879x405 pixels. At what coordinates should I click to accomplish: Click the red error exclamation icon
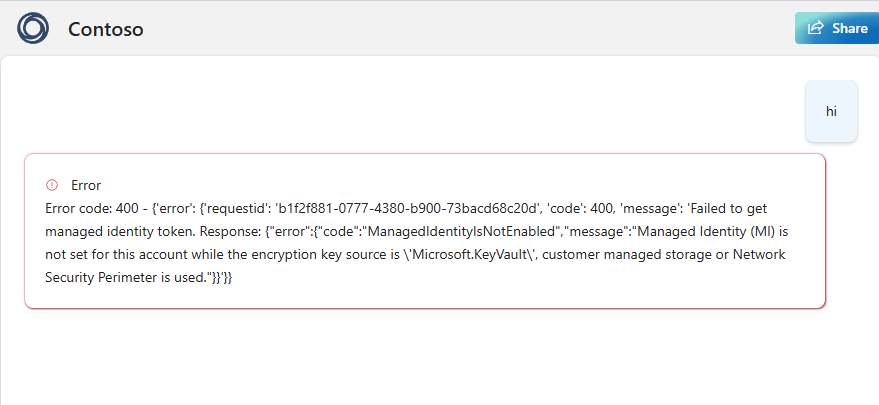pyautogui.click(x=52, y=185)
